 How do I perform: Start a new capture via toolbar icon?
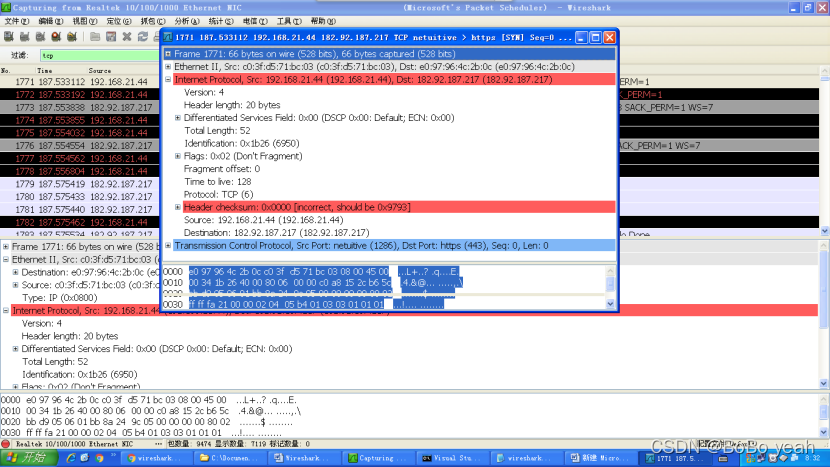pos(40,37)
